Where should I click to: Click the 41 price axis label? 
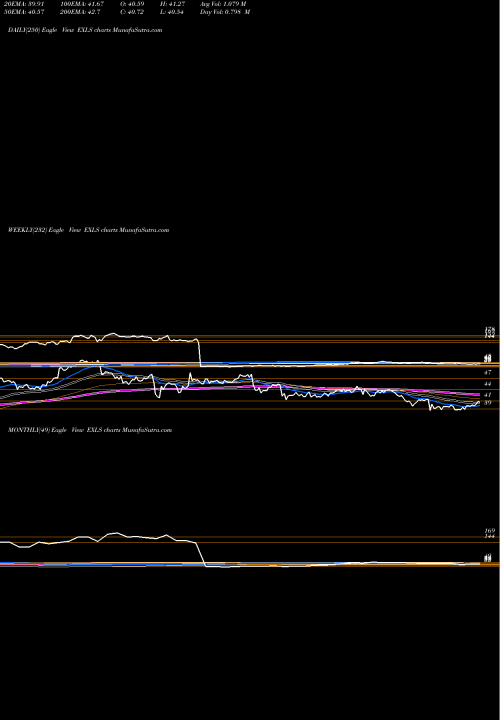pos(488,394)
